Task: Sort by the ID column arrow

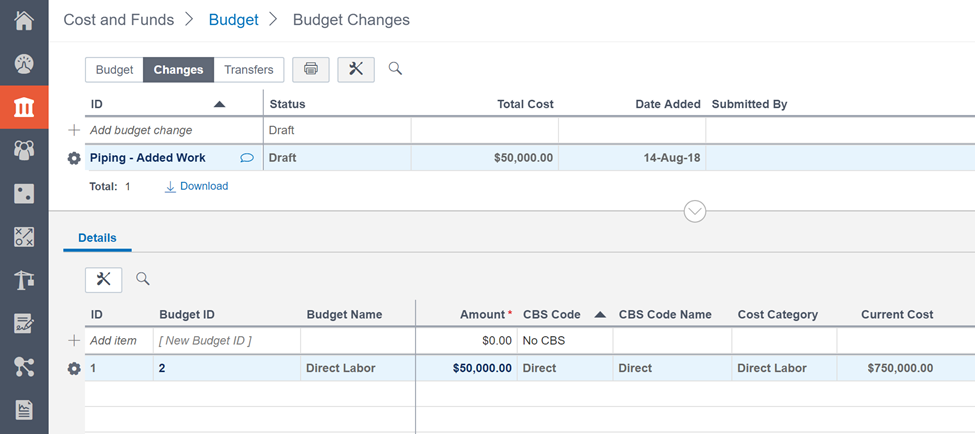Action: click(x=220, y=104)
